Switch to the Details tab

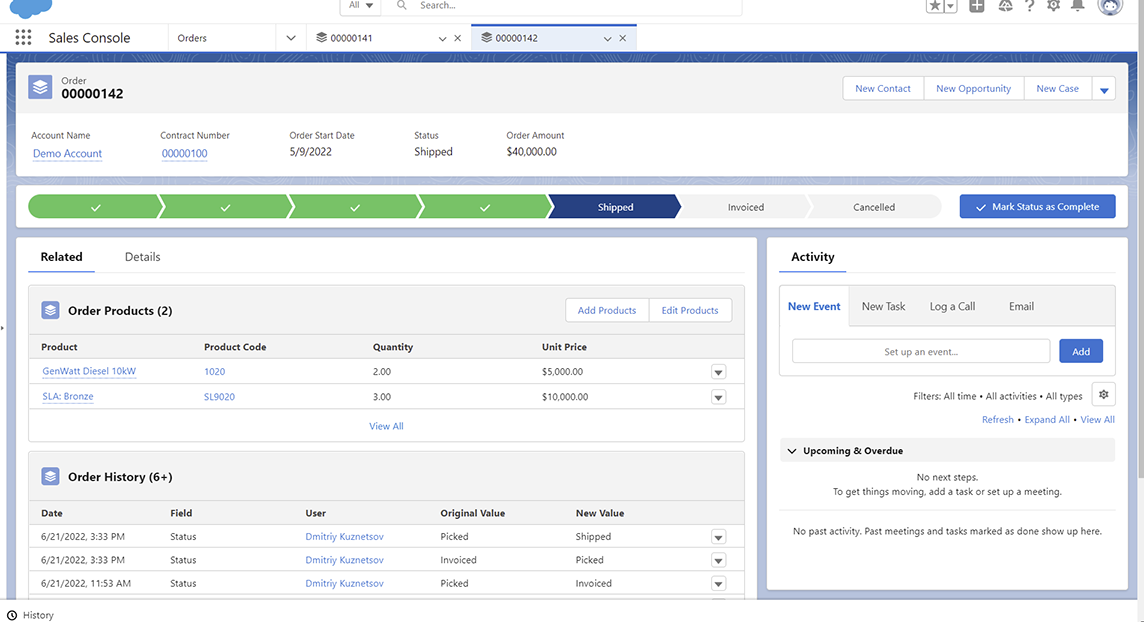[x=142, y=257]
